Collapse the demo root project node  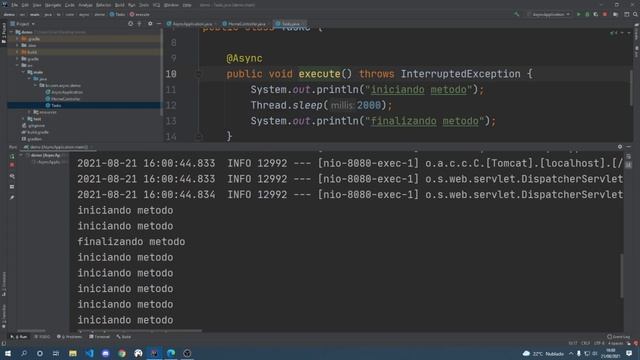11,32
